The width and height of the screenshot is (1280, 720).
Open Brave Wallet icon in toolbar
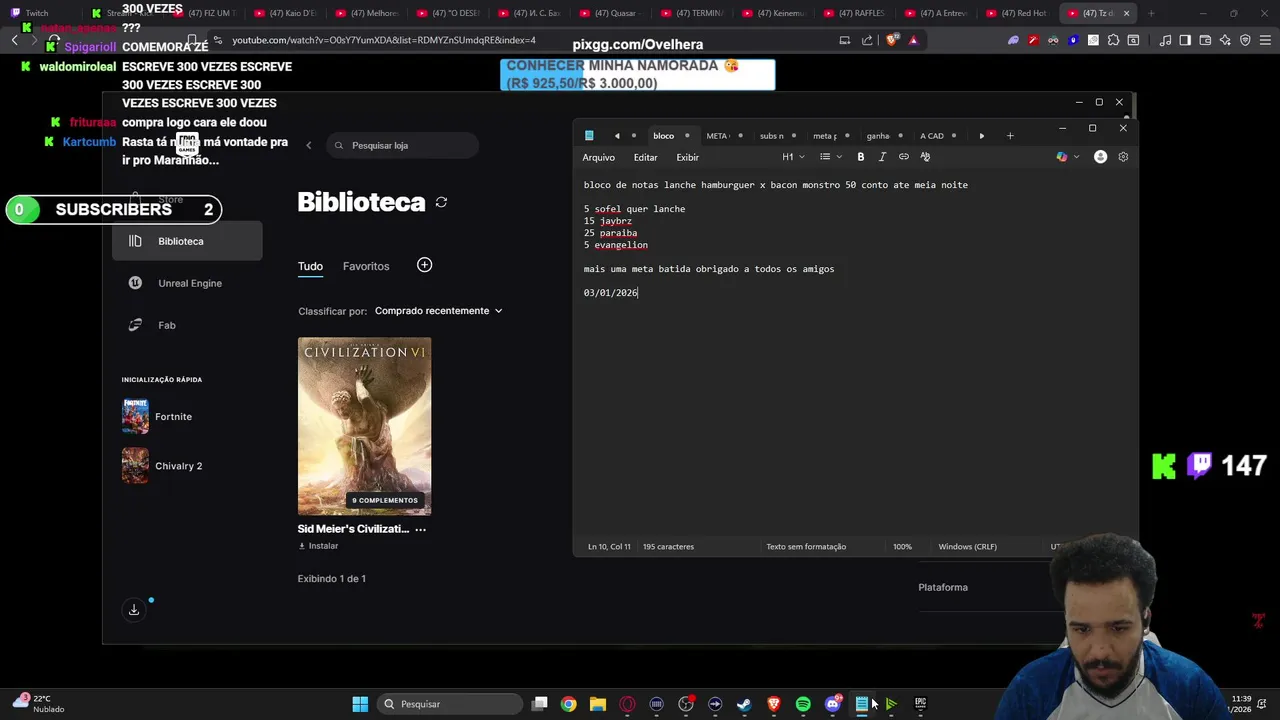[x=1205, y=40]
